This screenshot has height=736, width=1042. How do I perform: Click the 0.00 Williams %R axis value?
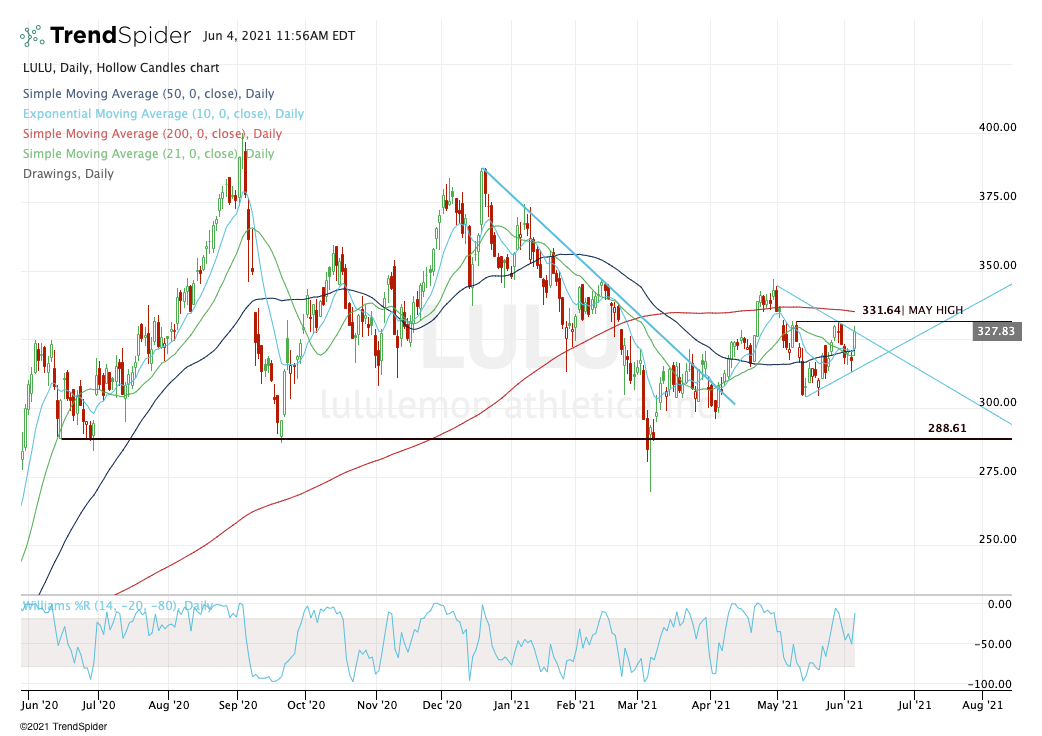click(x=999, y=604)
